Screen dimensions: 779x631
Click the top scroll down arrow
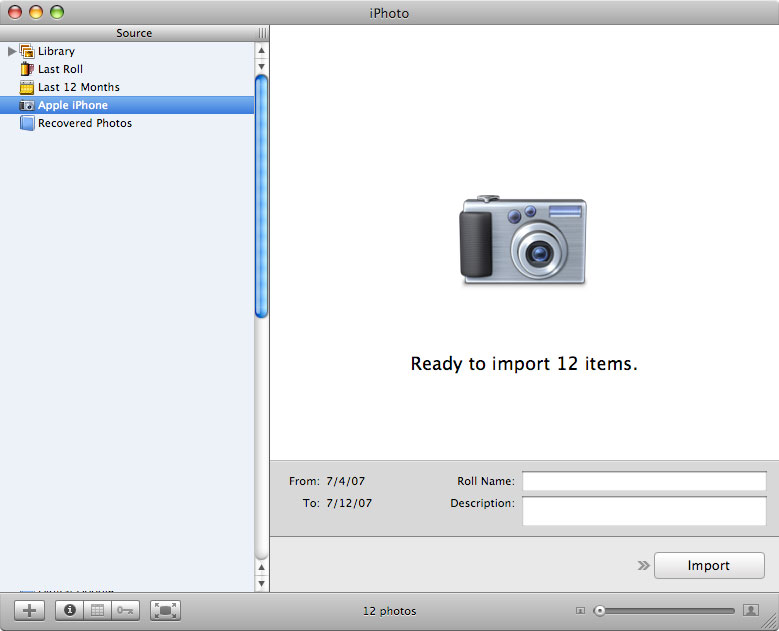261,67
